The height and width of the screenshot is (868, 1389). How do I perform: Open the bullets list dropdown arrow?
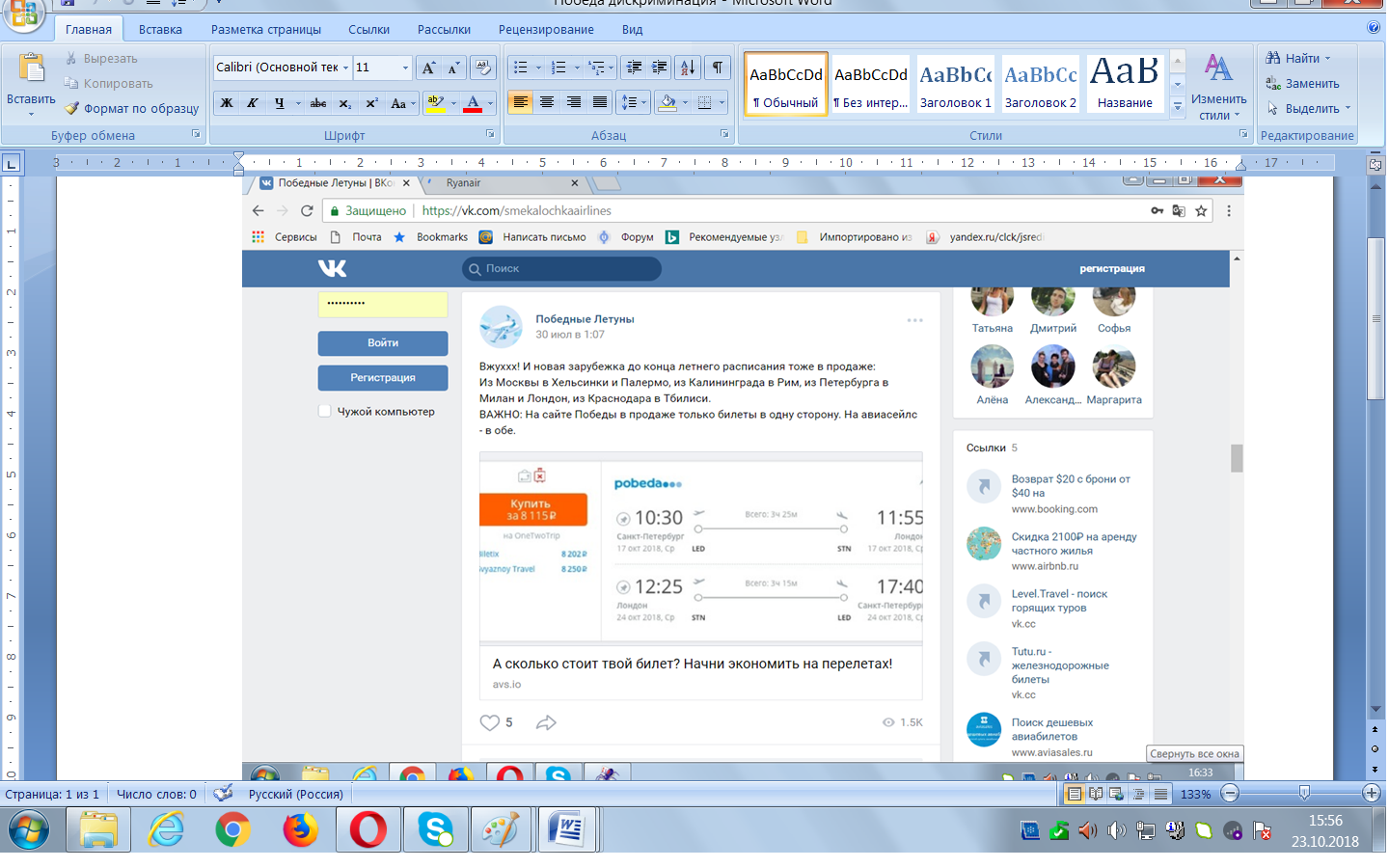point(538,68)
